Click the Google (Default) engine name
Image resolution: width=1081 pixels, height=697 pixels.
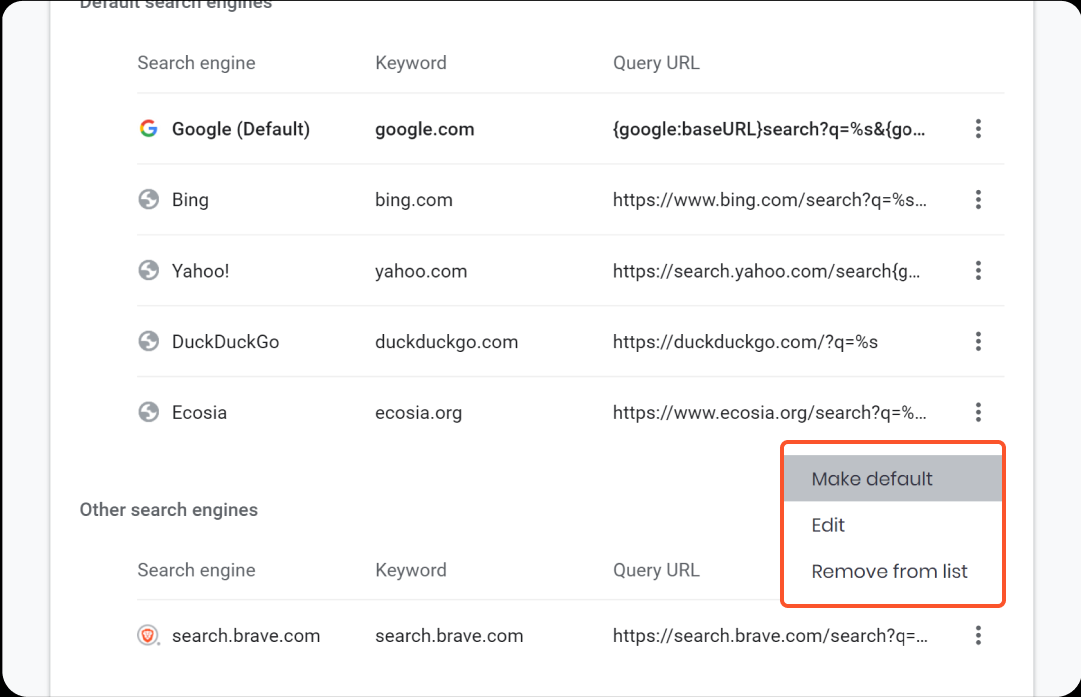pyautogui.click(x=241, y=130)
